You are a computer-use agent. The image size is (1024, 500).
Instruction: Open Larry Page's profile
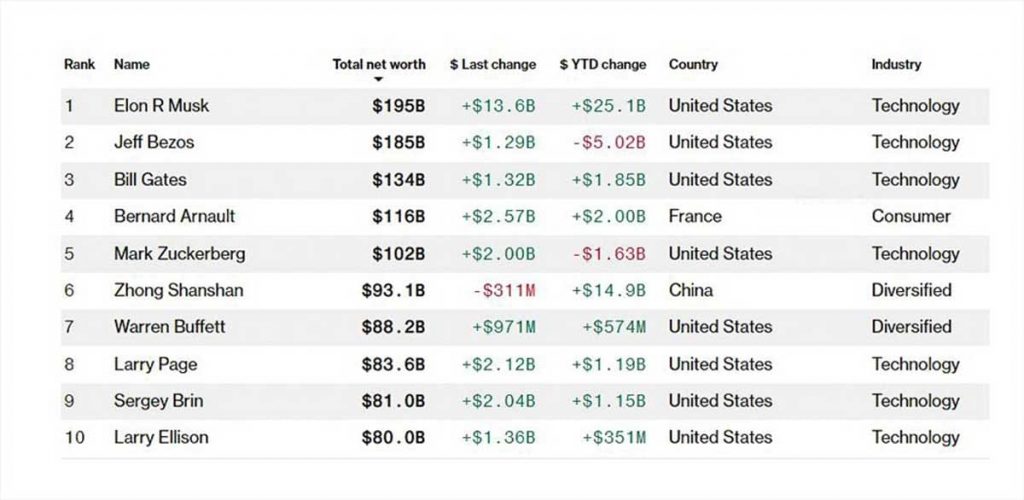click(154, 364)
